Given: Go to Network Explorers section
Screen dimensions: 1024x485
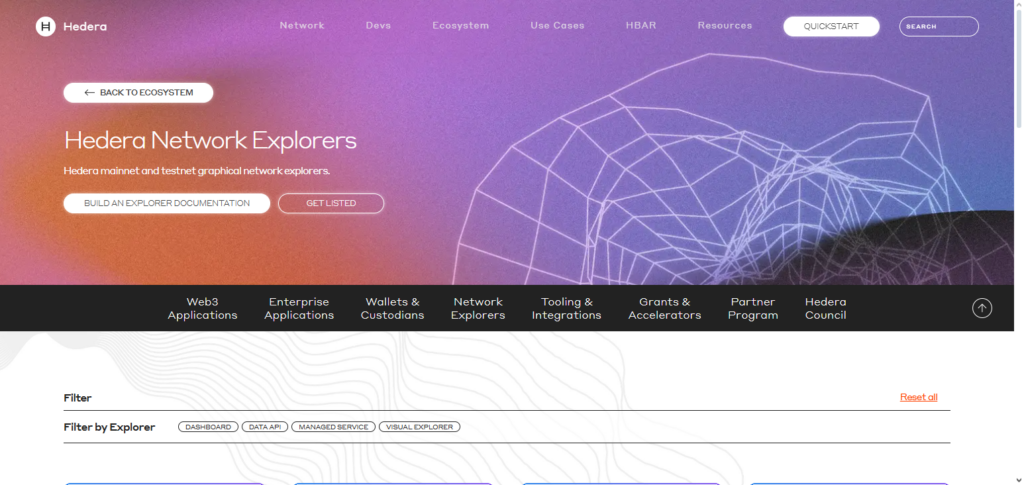Looking at the screenshot, I should click(x=478, y=308).
